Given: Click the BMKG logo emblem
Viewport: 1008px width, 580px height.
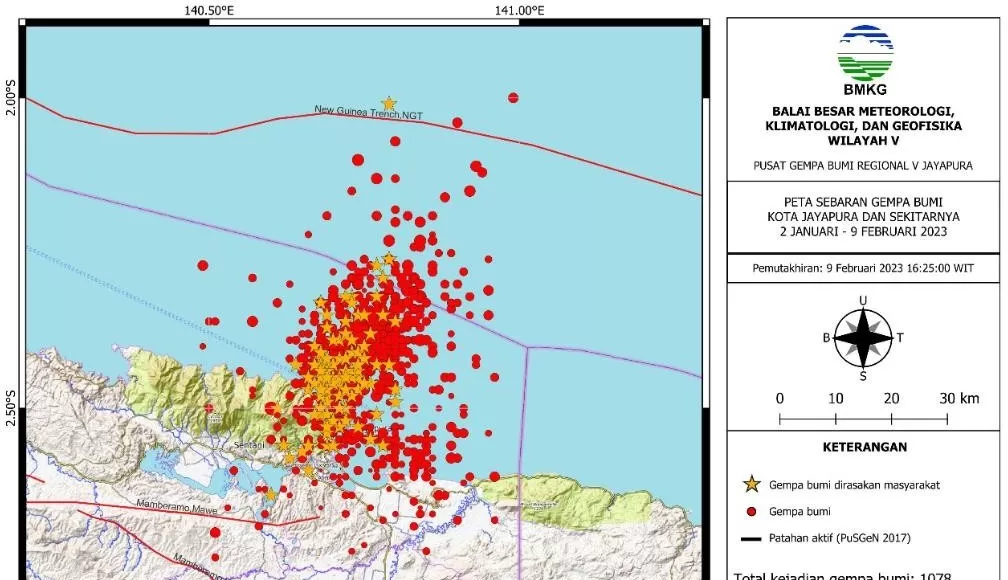Looking at the screenshot, I should [x=865, y=55].
